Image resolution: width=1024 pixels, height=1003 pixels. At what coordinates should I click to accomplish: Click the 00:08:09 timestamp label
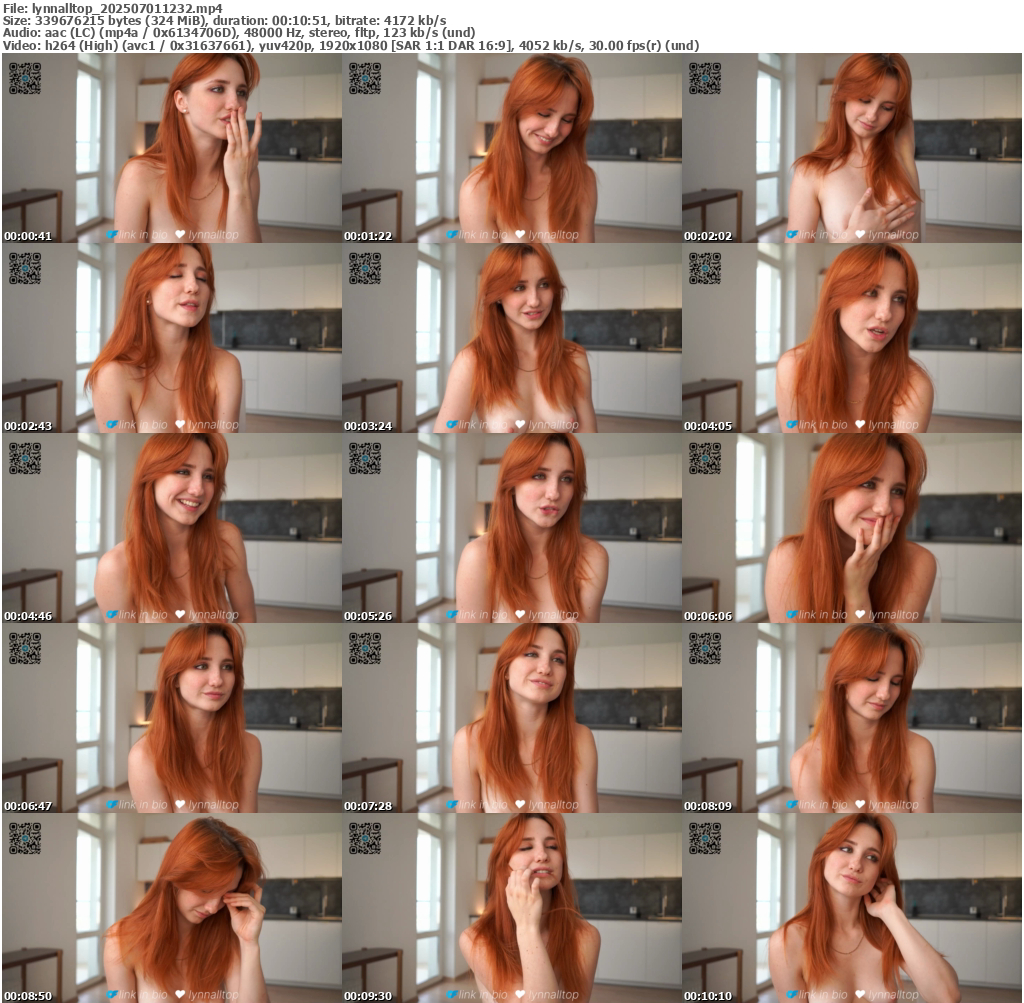708,806
